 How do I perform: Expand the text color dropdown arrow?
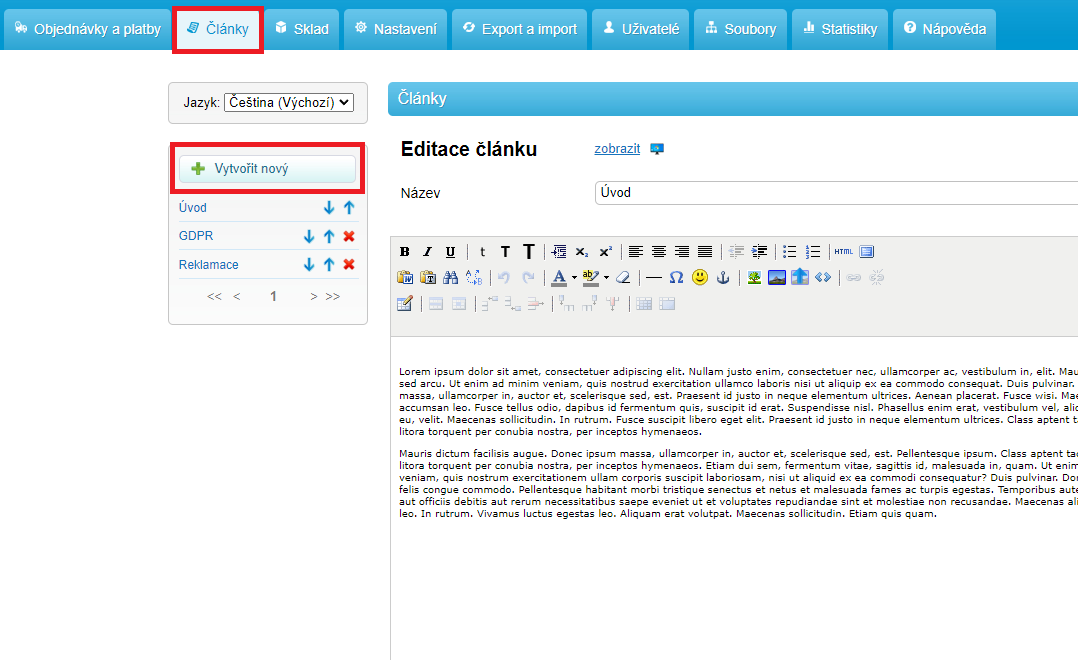pyautogui.click(x=574, y=278)
